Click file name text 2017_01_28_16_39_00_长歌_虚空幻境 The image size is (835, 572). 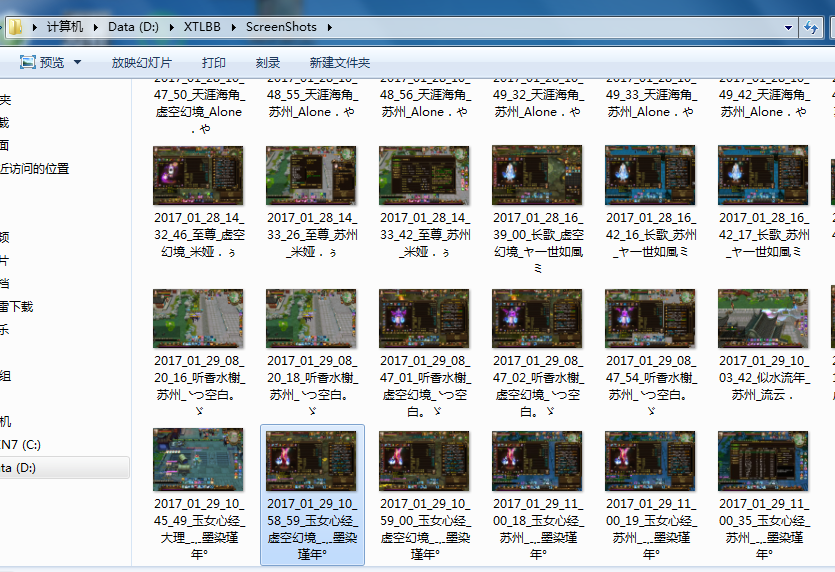point(538,242)
